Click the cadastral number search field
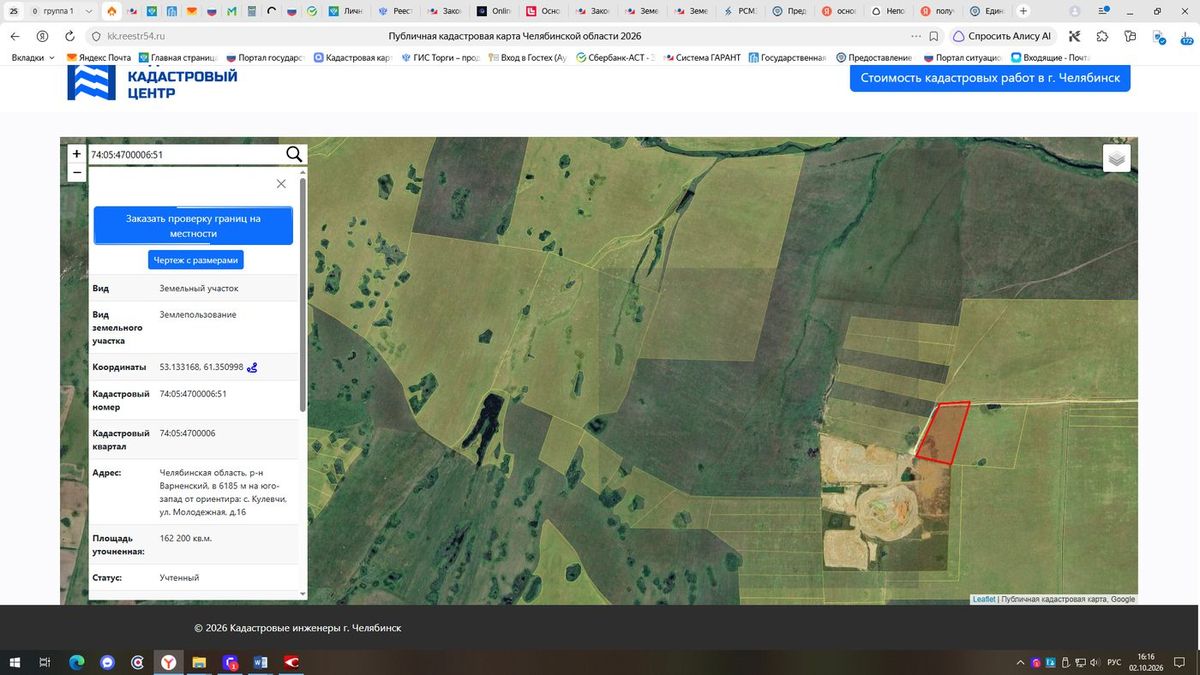 point(185,155)
